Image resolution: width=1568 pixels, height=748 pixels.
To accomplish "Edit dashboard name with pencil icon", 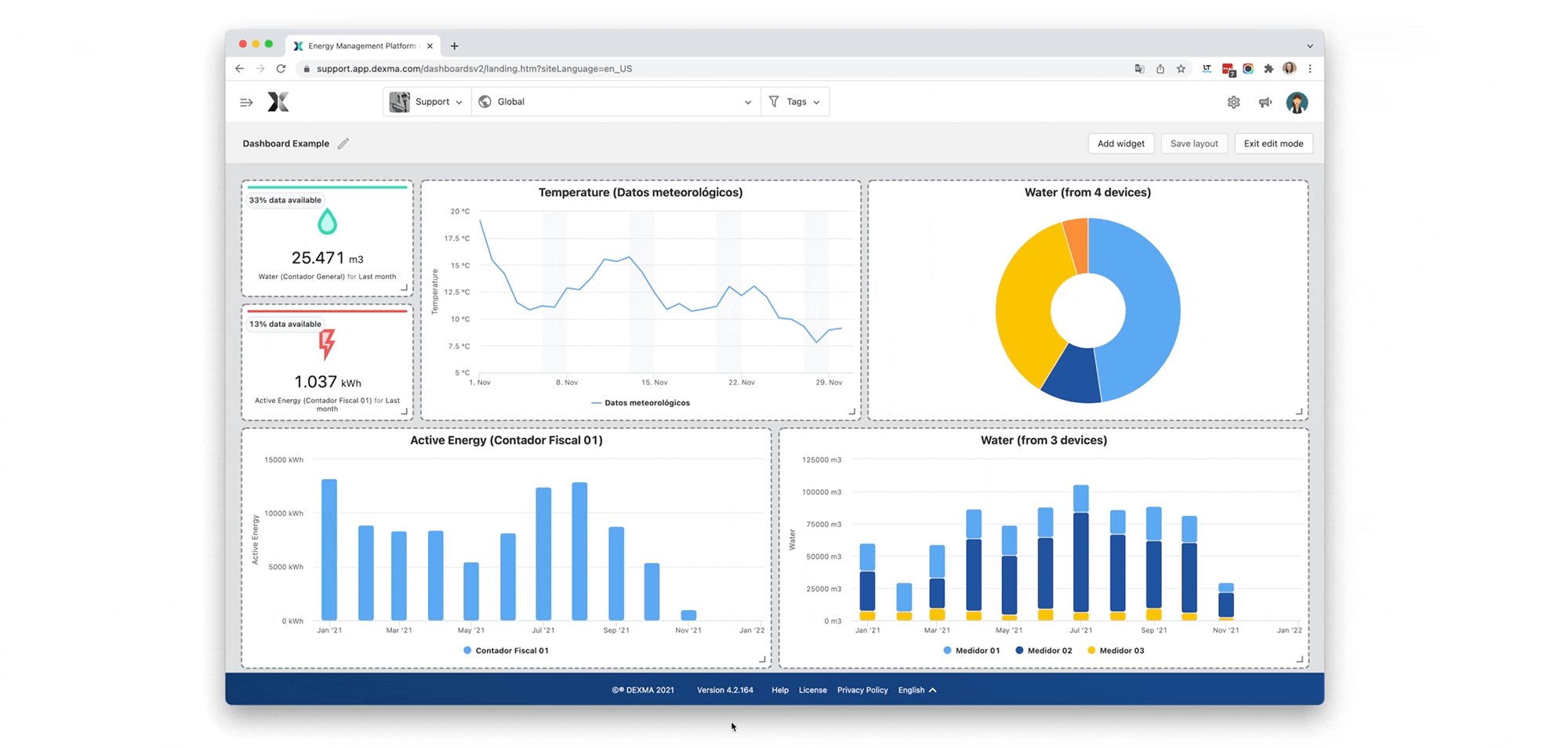I will point(343,143).
